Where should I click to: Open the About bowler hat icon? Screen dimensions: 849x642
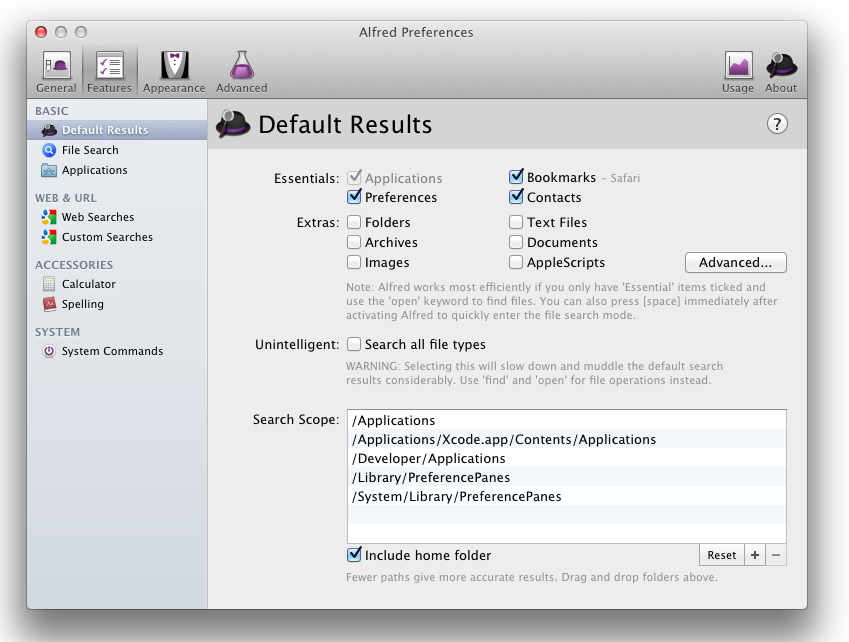[781, 65]
